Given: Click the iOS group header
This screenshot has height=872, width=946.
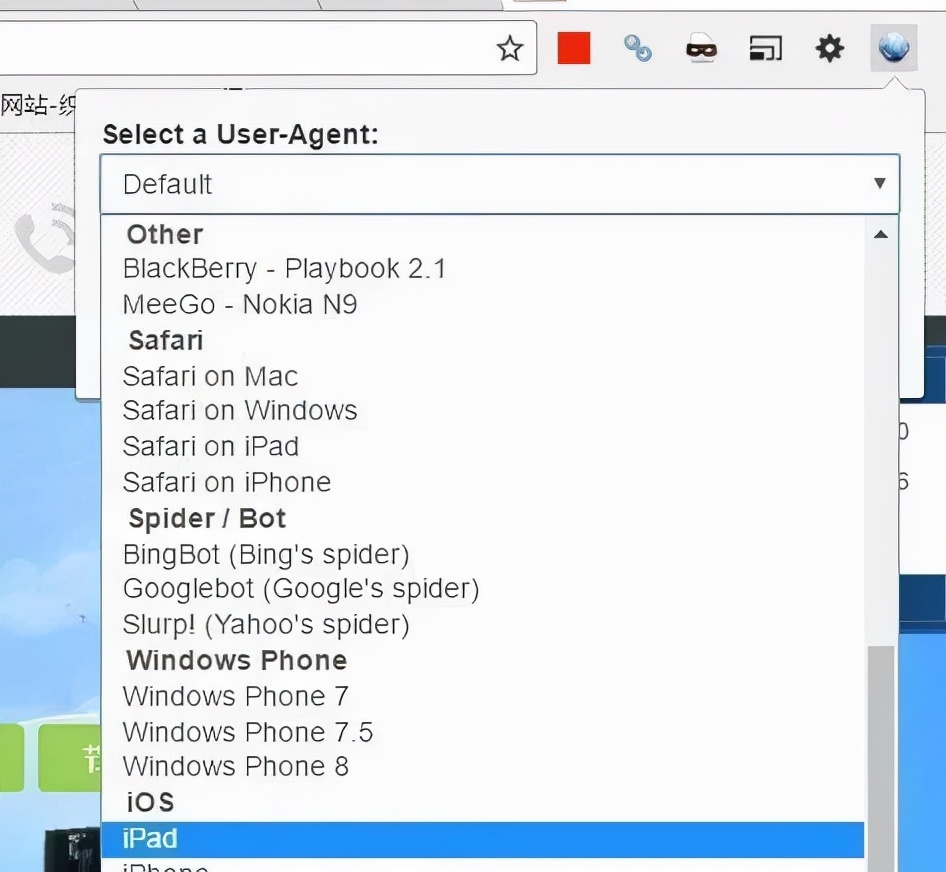Looking at the screenshot, I should tap(150, 803).
